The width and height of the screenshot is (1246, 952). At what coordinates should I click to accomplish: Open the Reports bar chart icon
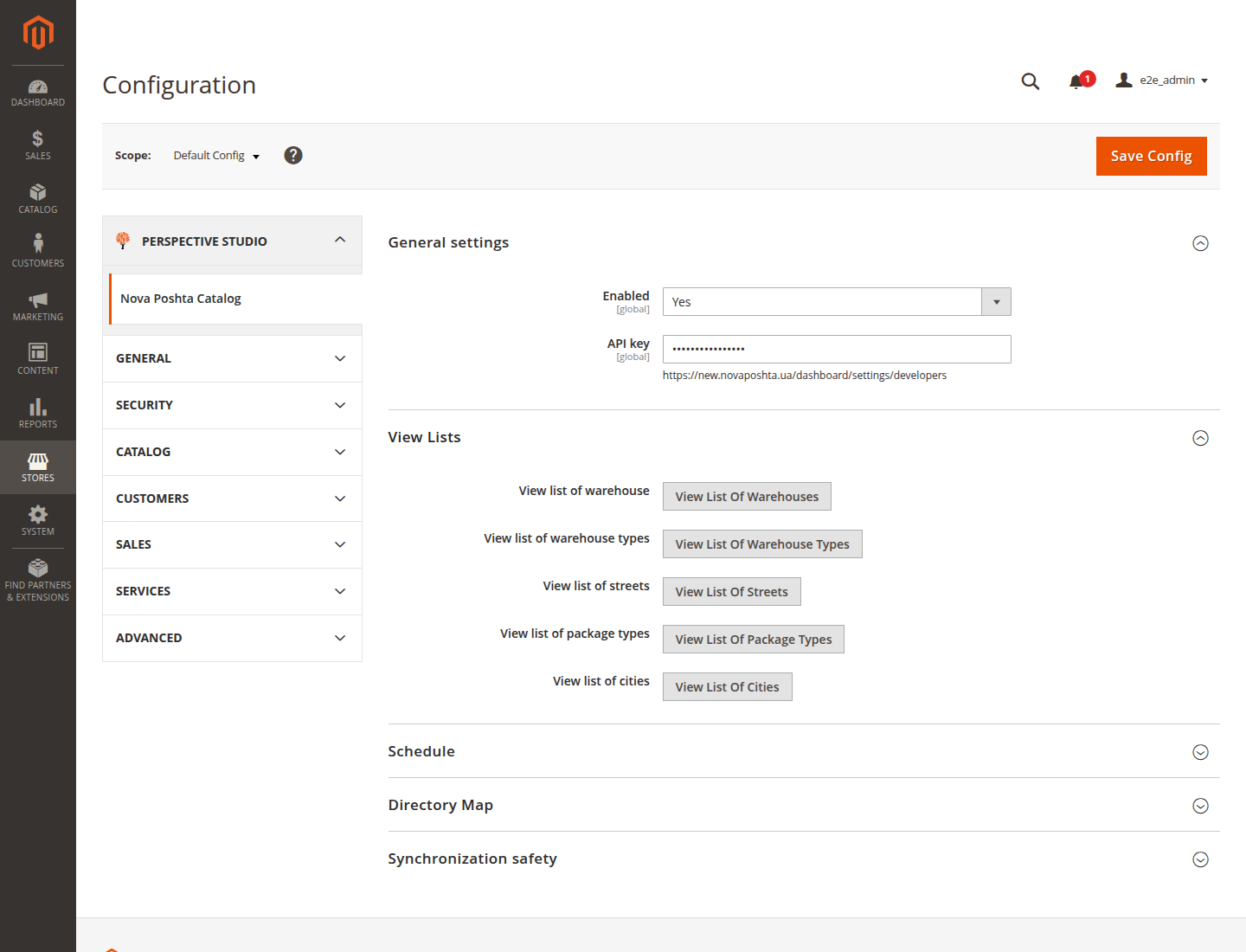tap(38, 413)
